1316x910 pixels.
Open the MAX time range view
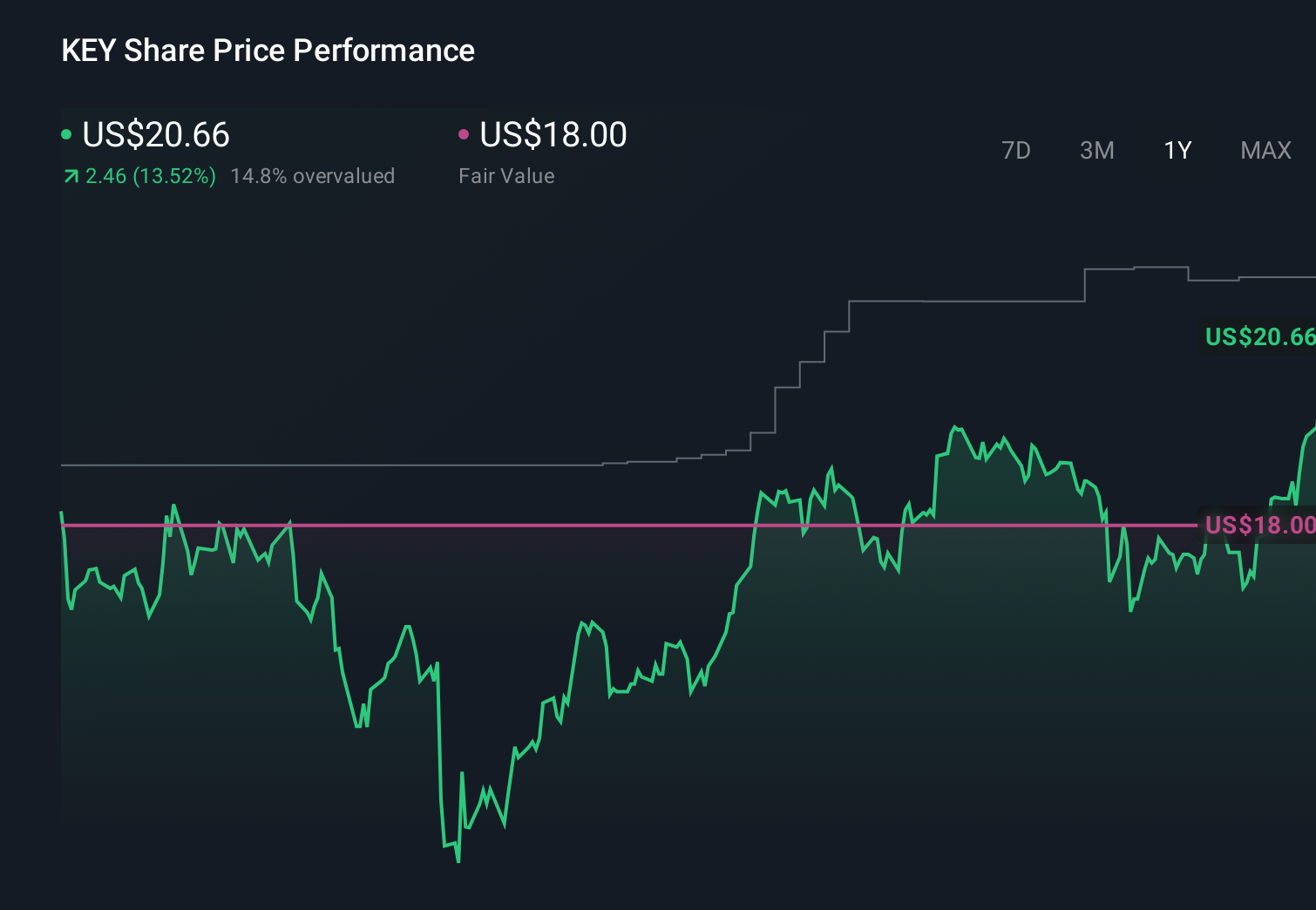1265,150
